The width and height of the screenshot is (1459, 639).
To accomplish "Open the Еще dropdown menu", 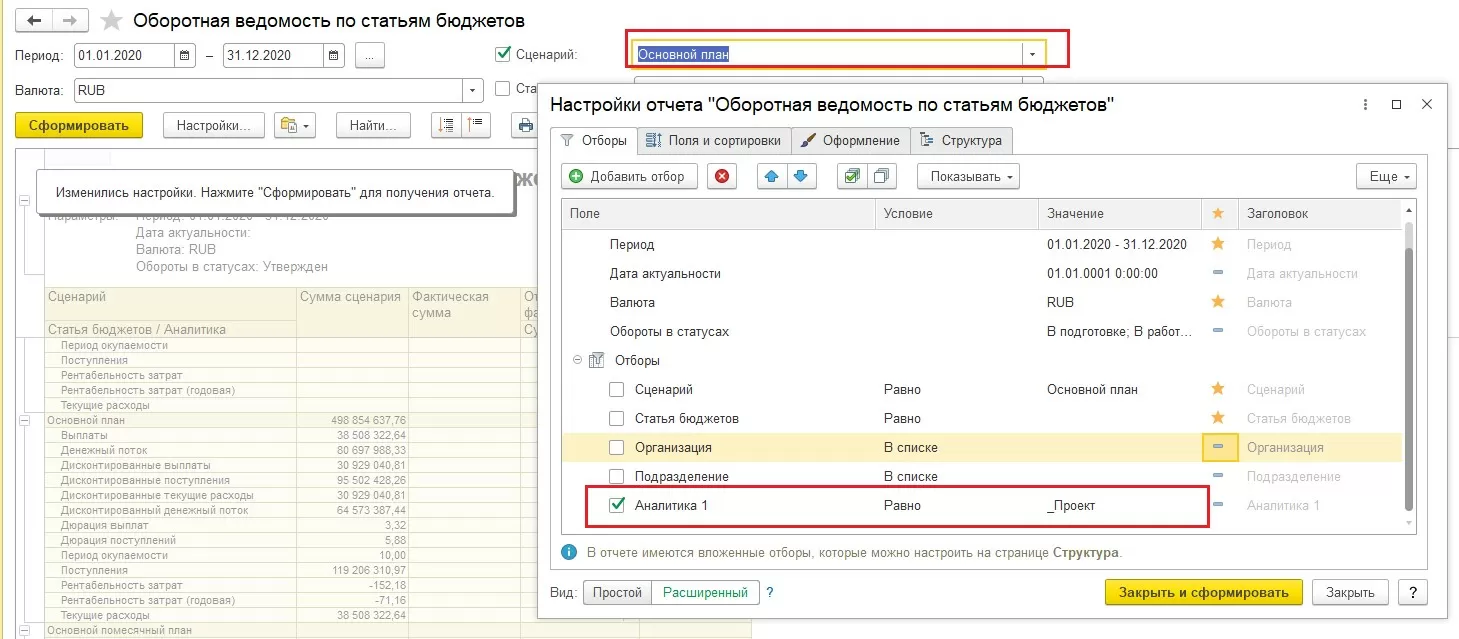I will [1386, 176].
